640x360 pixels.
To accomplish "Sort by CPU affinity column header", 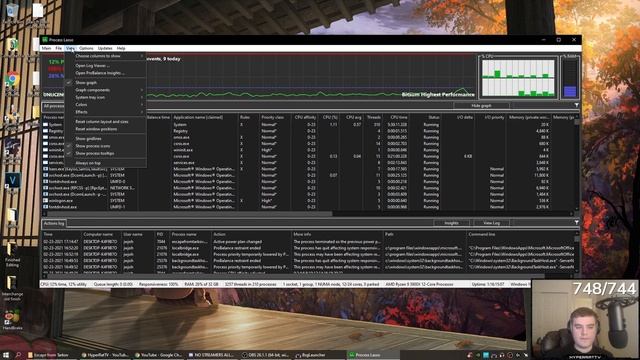I will click(x=304, y=117).
